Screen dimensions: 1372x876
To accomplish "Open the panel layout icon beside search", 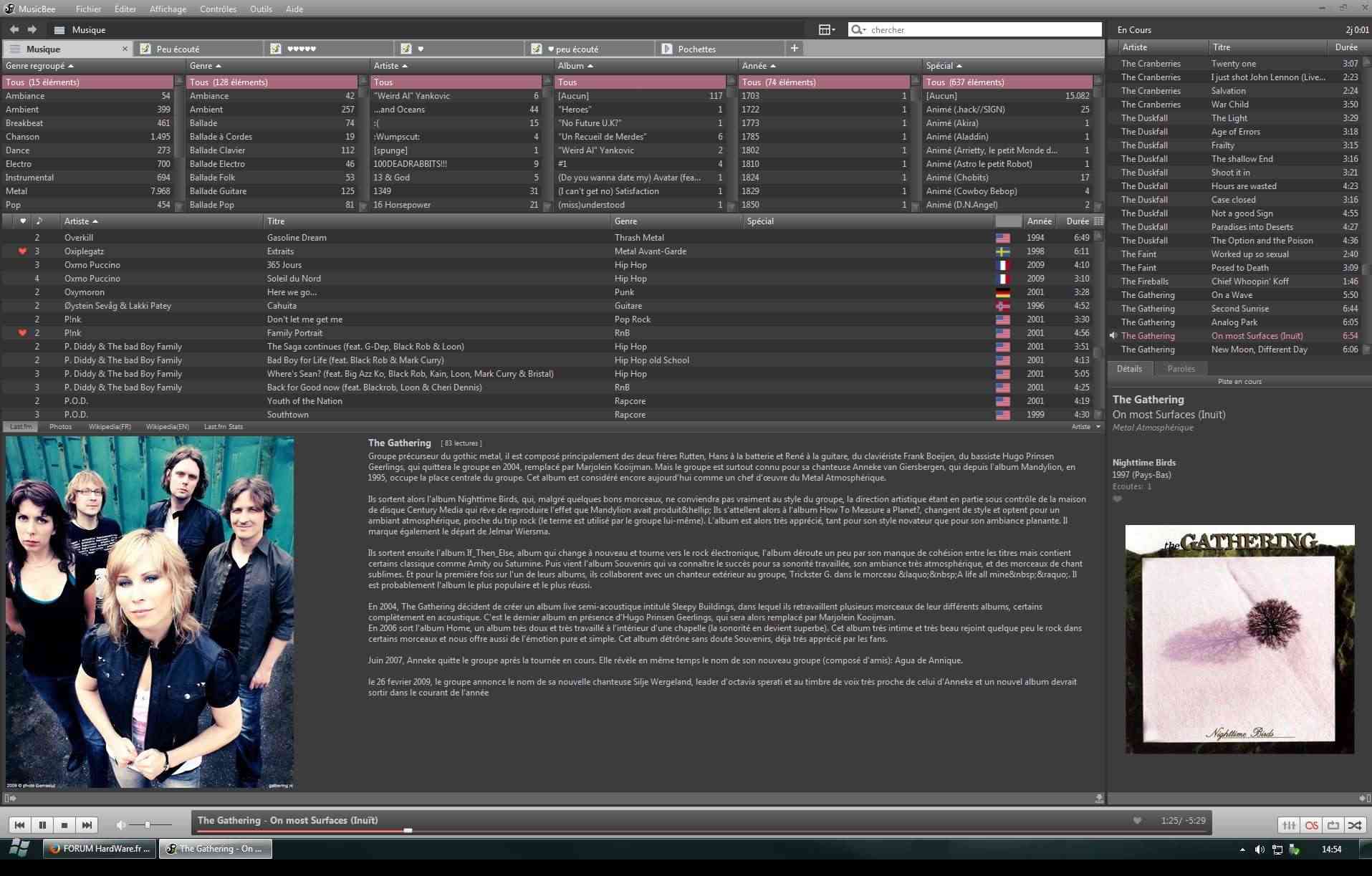I will [827, 29].
